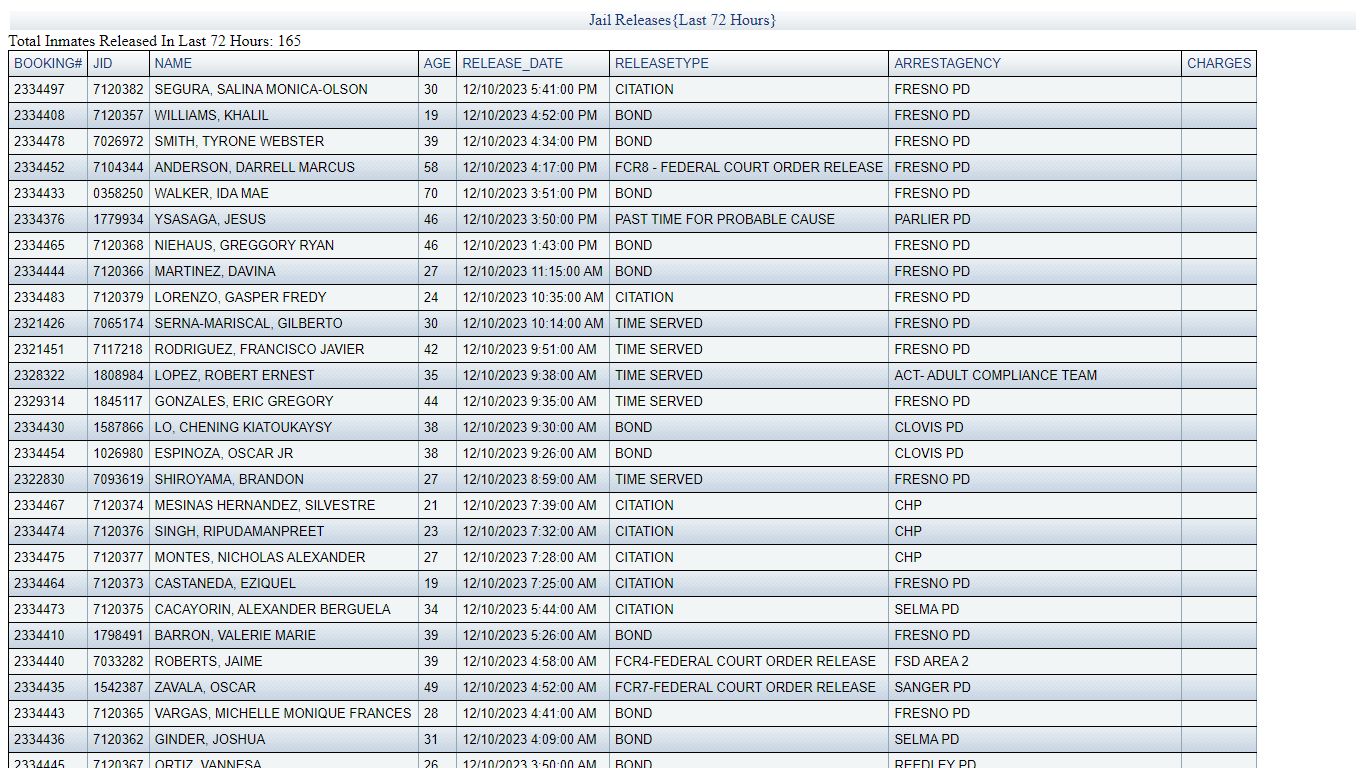Image resolution: width=1366 pixels, height=768 pixels.
Task: Sort by CHARGES column header
Action: [x=1219, y=63]
